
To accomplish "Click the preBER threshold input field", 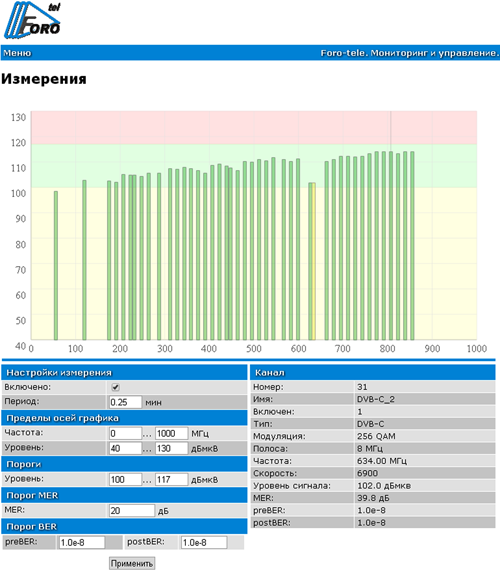I will [82, 542].
